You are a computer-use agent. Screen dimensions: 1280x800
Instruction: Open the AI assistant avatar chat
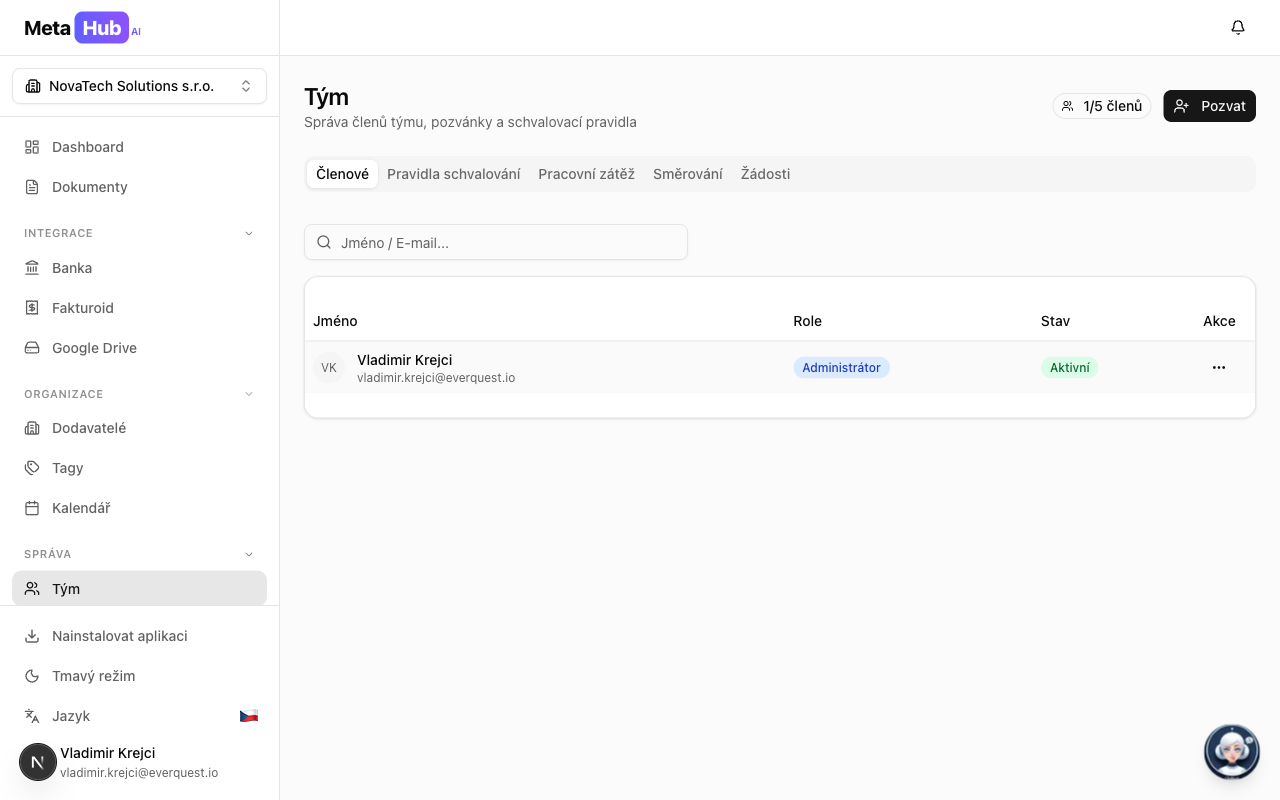[1231, 751]
